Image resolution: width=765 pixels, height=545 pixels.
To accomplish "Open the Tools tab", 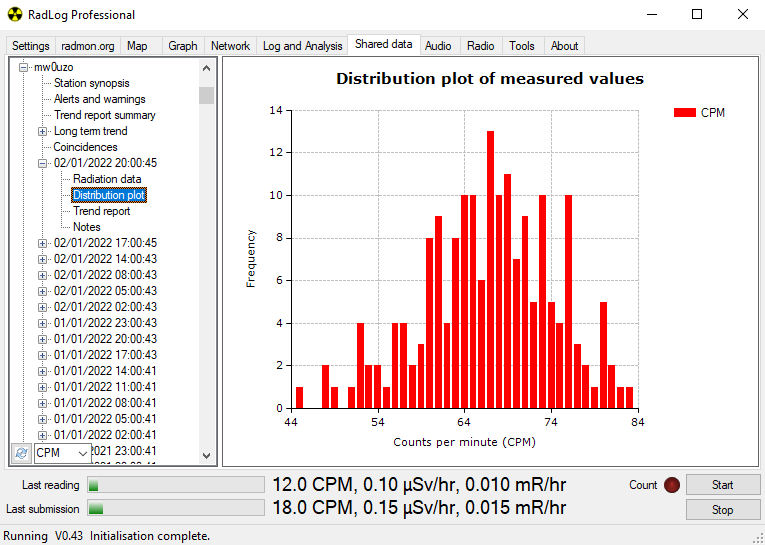I will (522, 46).
